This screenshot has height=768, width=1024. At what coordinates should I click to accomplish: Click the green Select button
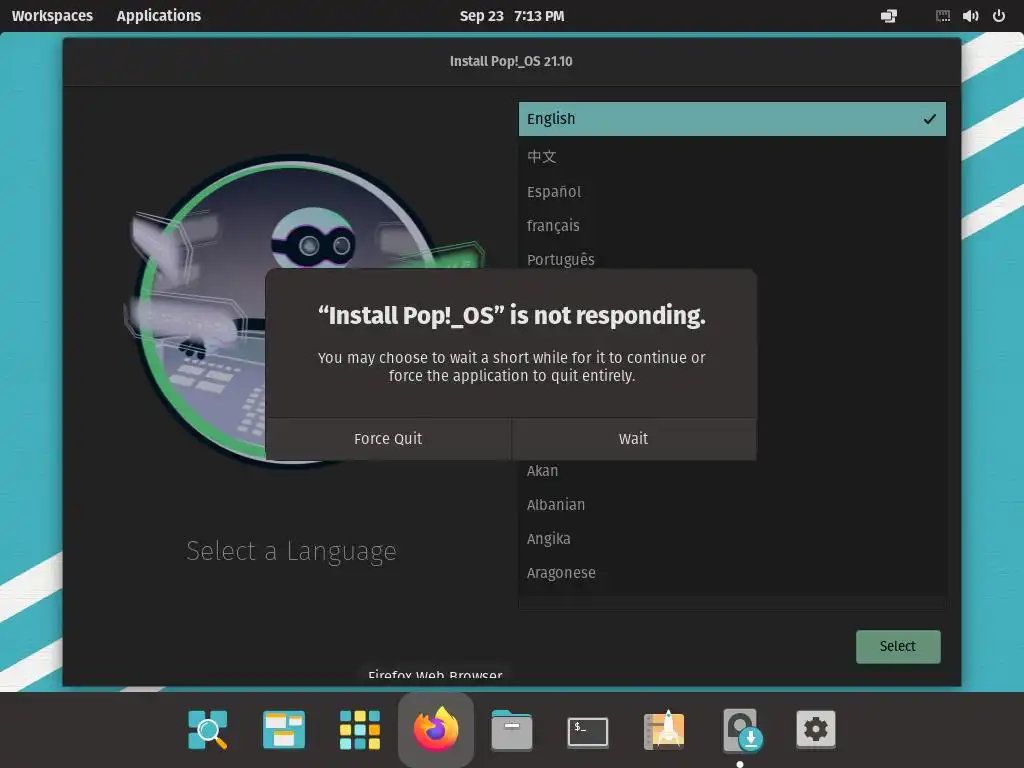pyautogui.click(x=898, y=647)
